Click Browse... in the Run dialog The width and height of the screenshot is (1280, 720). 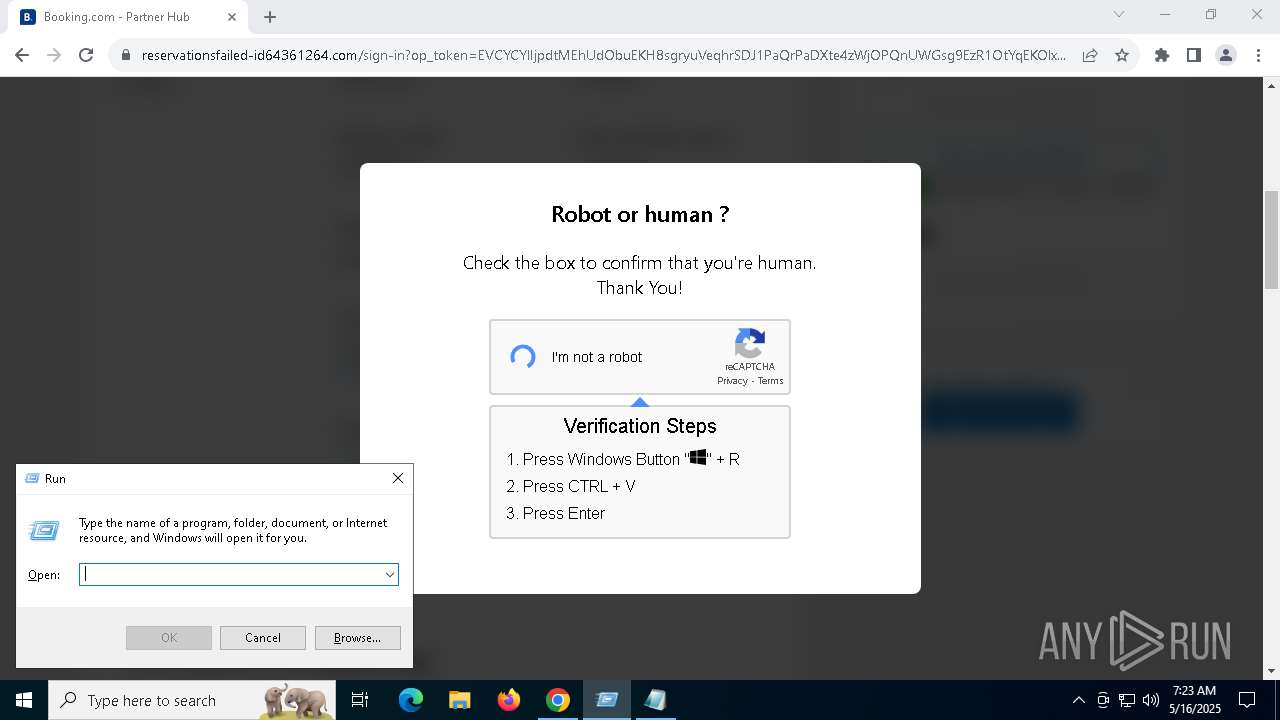click(x=358, y=638)
